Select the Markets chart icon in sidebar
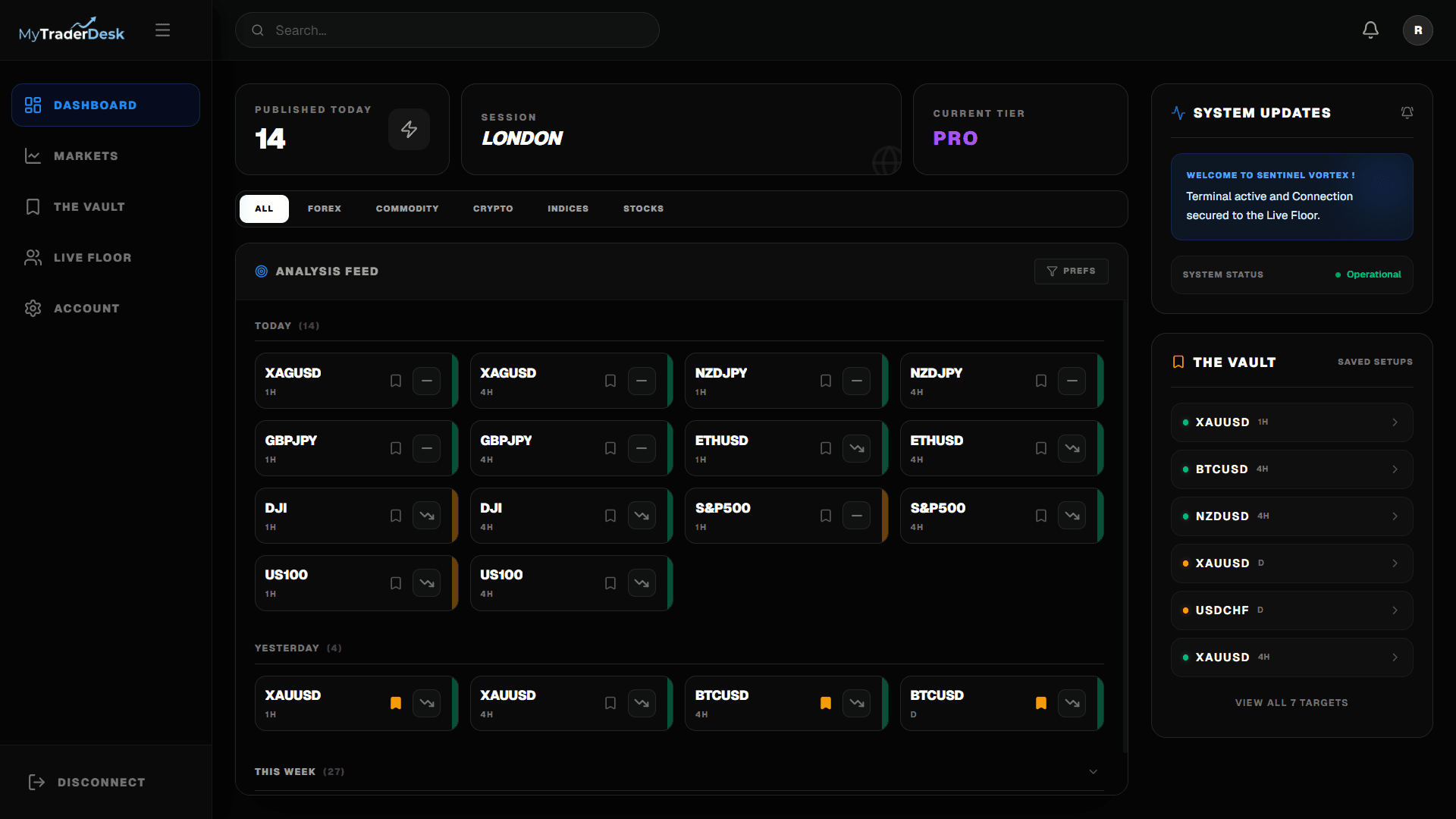The height and width of the screenshot is (819, 1456). (x=33, y=155)
